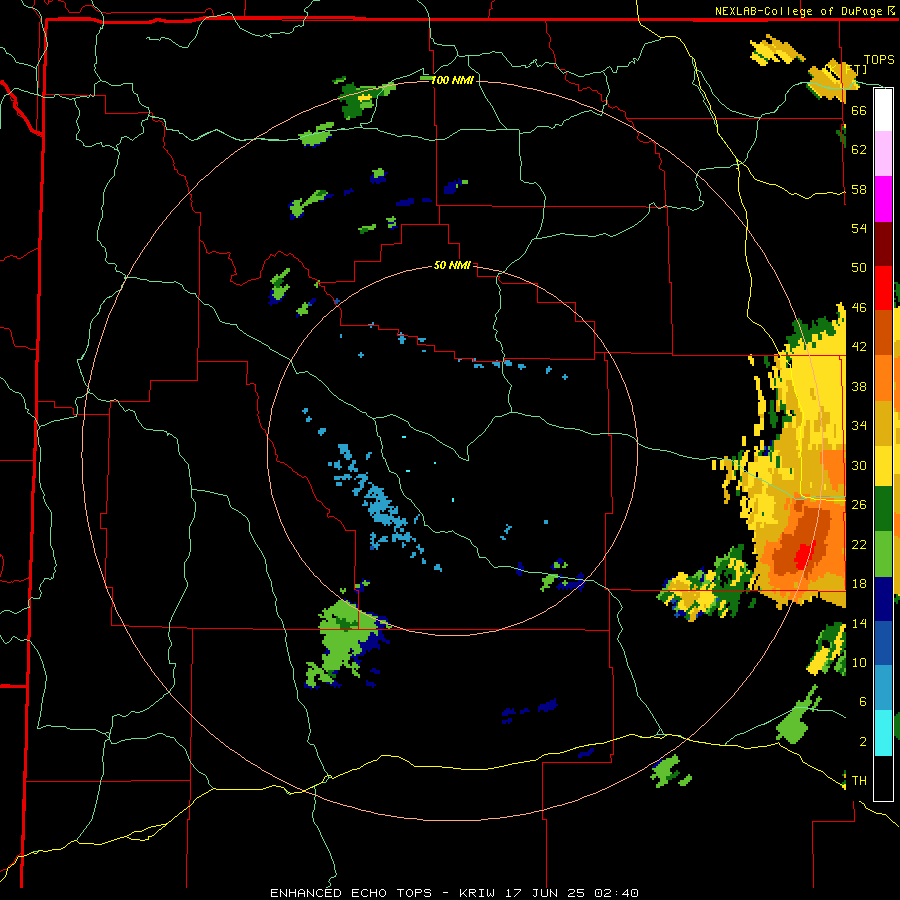The width and height of the screenshot is (900, 900).
Task: Pick the dark orange legend swatch
Action: click(x=883, y=332)
